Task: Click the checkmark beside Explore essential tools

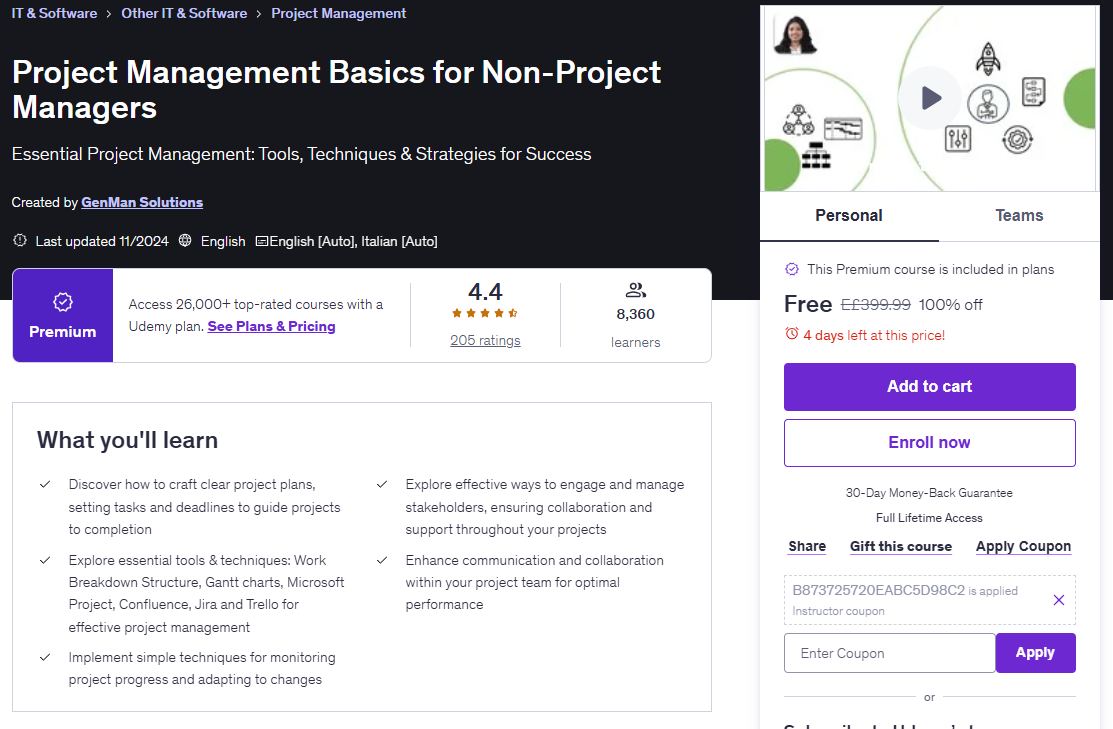Action: click(x=45, y=560)
